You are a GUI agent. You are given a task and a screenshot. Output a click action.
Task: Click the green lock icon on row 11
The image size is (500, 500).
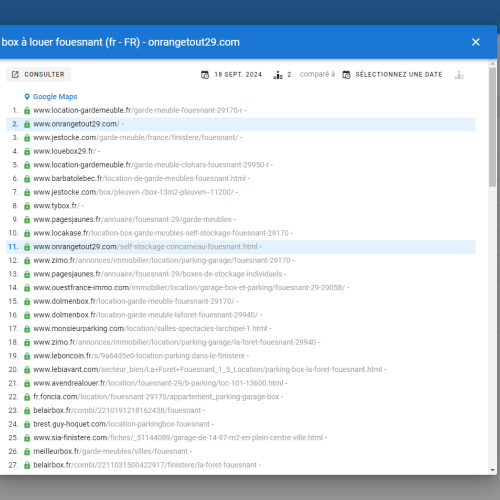(x=27, y=247)
